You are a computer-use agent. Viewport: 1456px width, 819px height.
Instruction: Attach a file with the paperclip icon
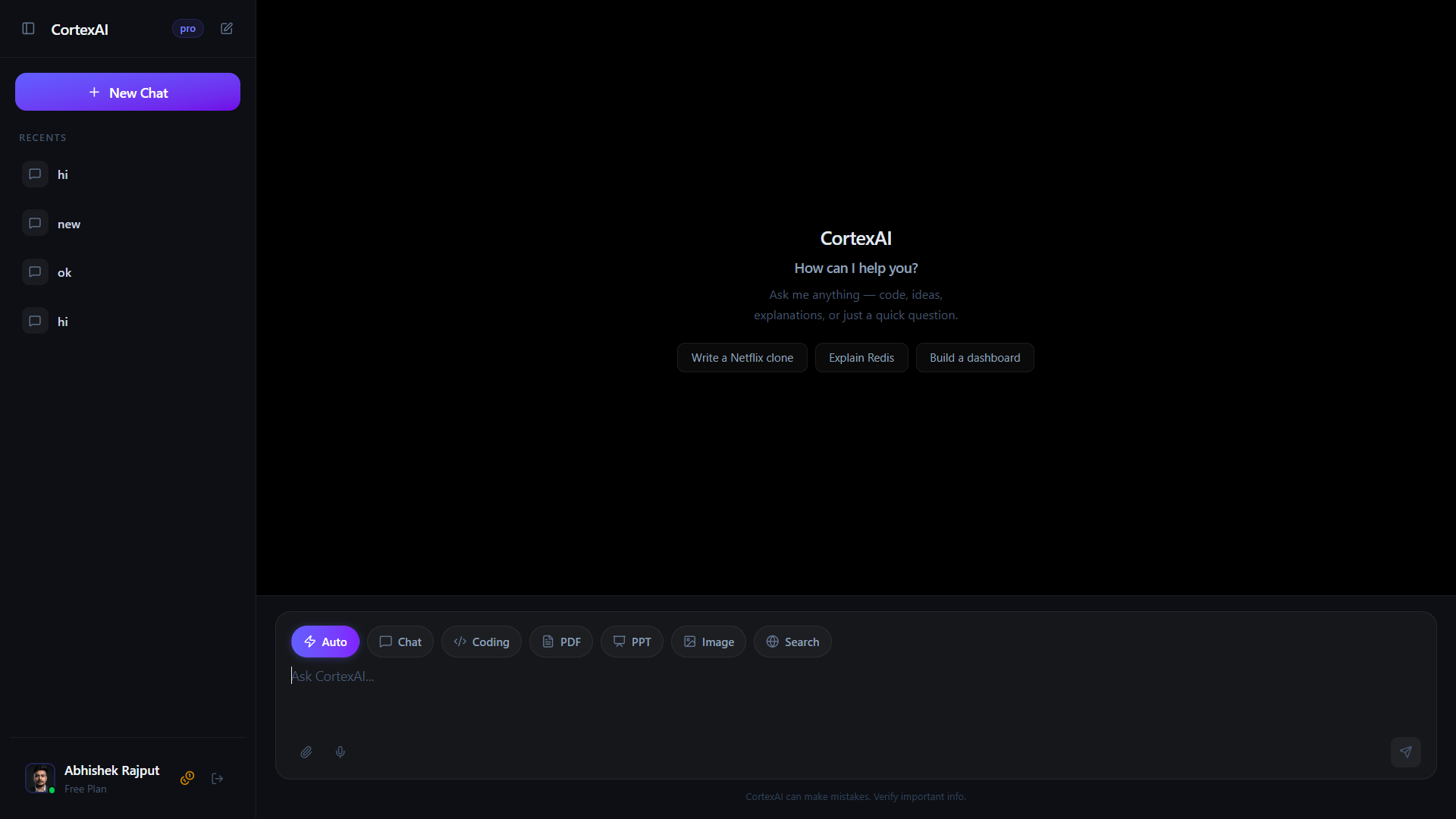point(306,752)
